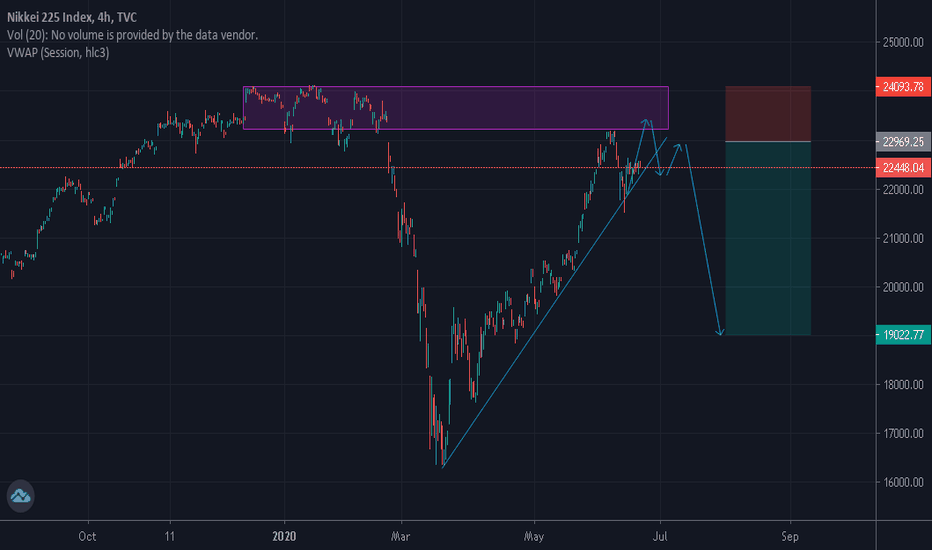This screenshot has height=550, width=932.
Task: Click the Sep label on time axis
Action: pos(790,536)
